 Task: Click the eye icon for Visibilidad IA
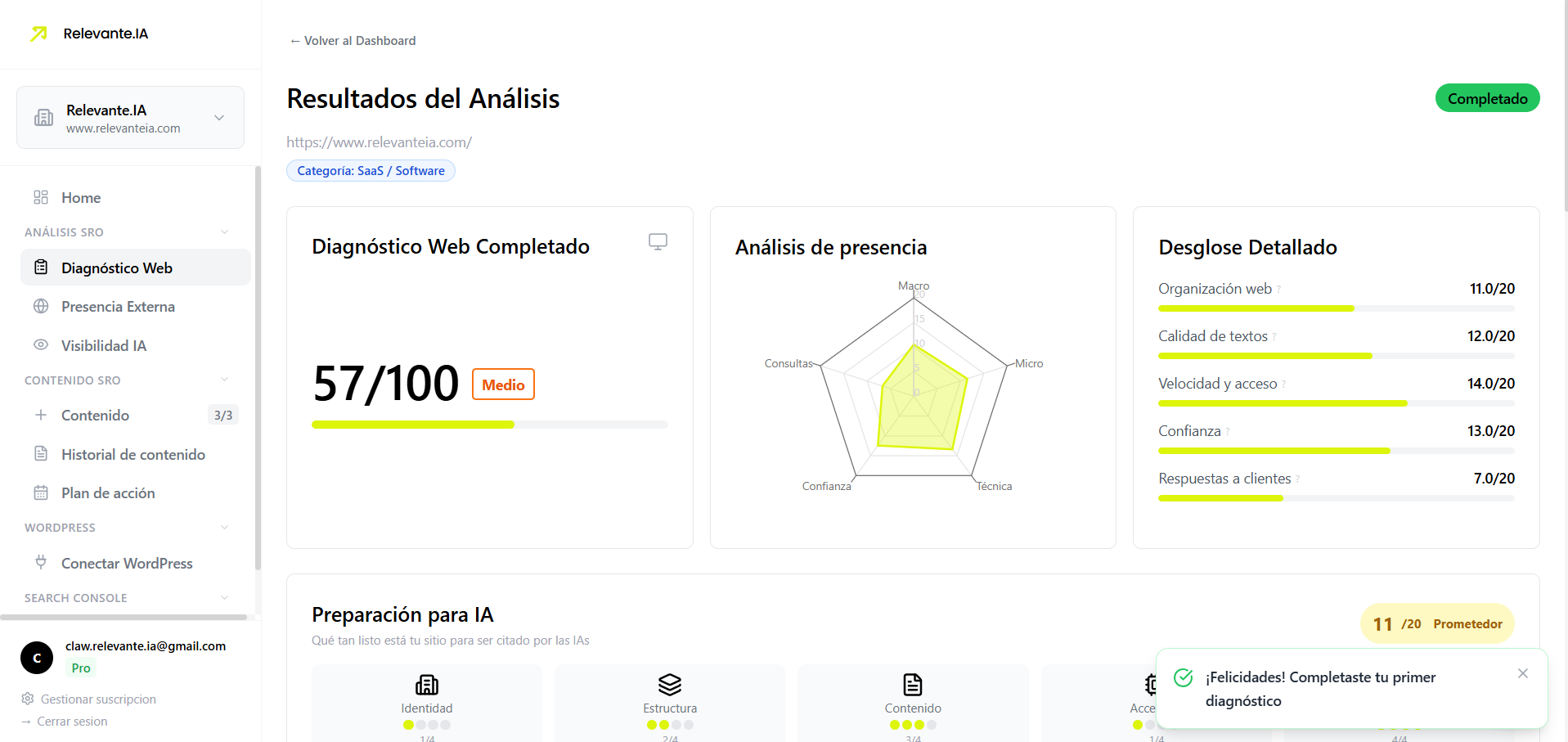click(x=40, y=345)
